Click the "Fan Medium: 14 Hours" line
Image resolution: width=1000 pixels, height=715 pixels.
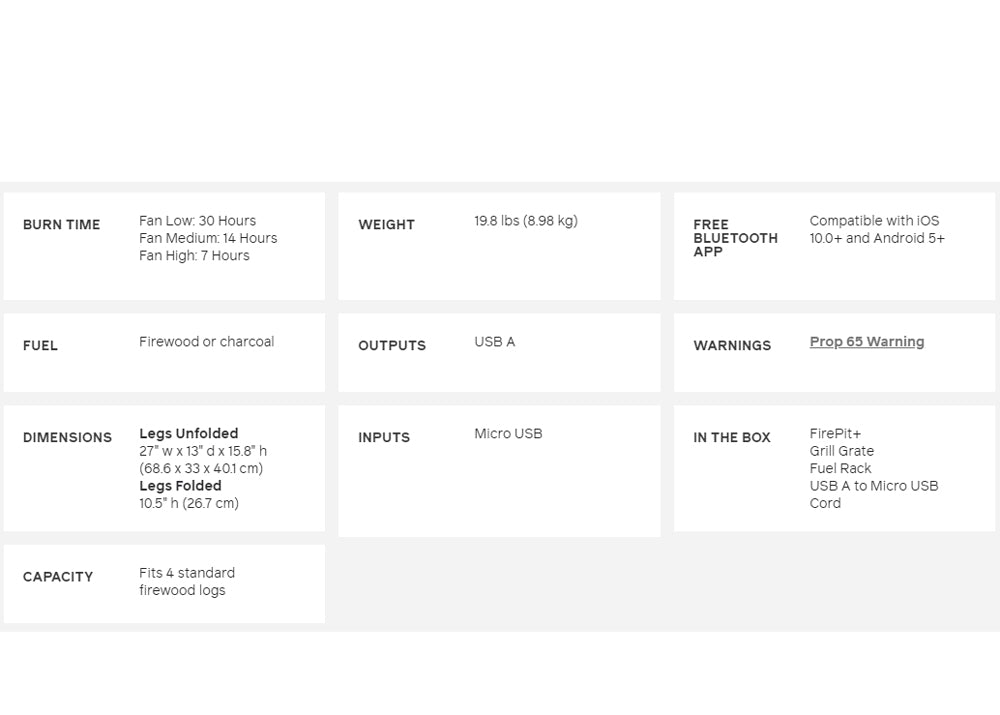coord(208,238)
